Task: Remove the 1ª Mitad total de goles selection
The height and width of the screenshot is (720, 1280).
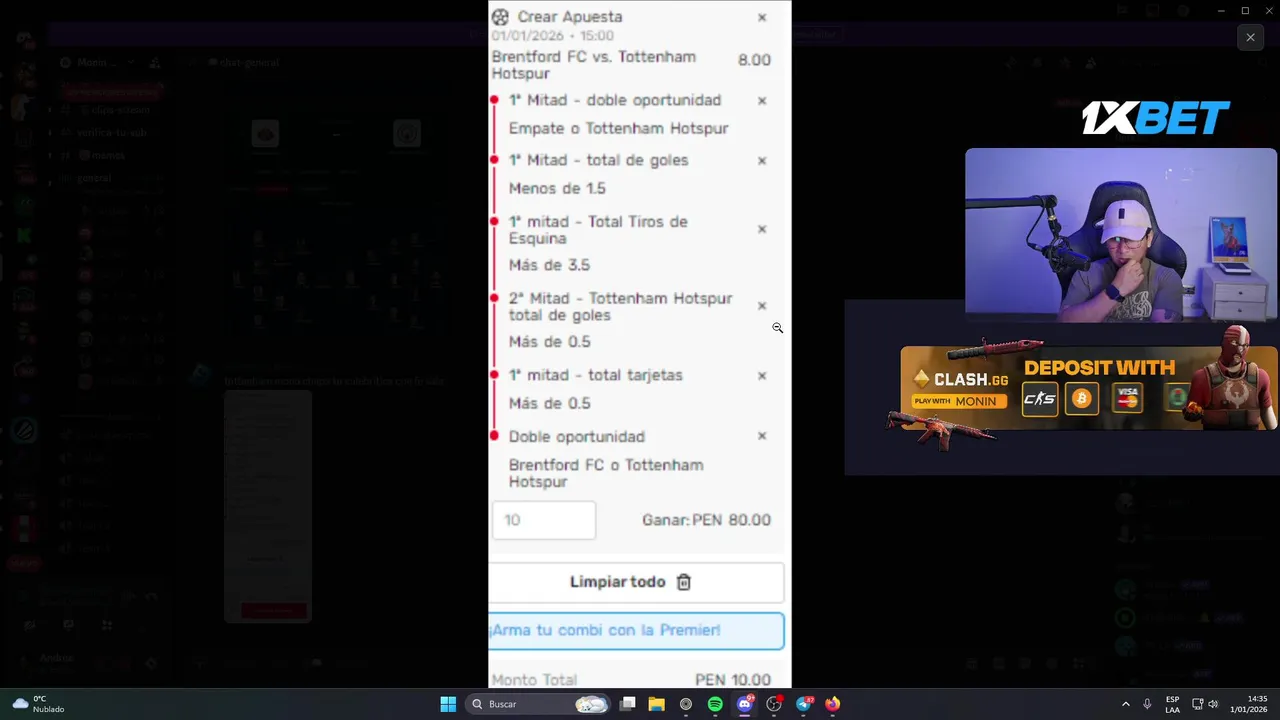Action: coord(762,160)
